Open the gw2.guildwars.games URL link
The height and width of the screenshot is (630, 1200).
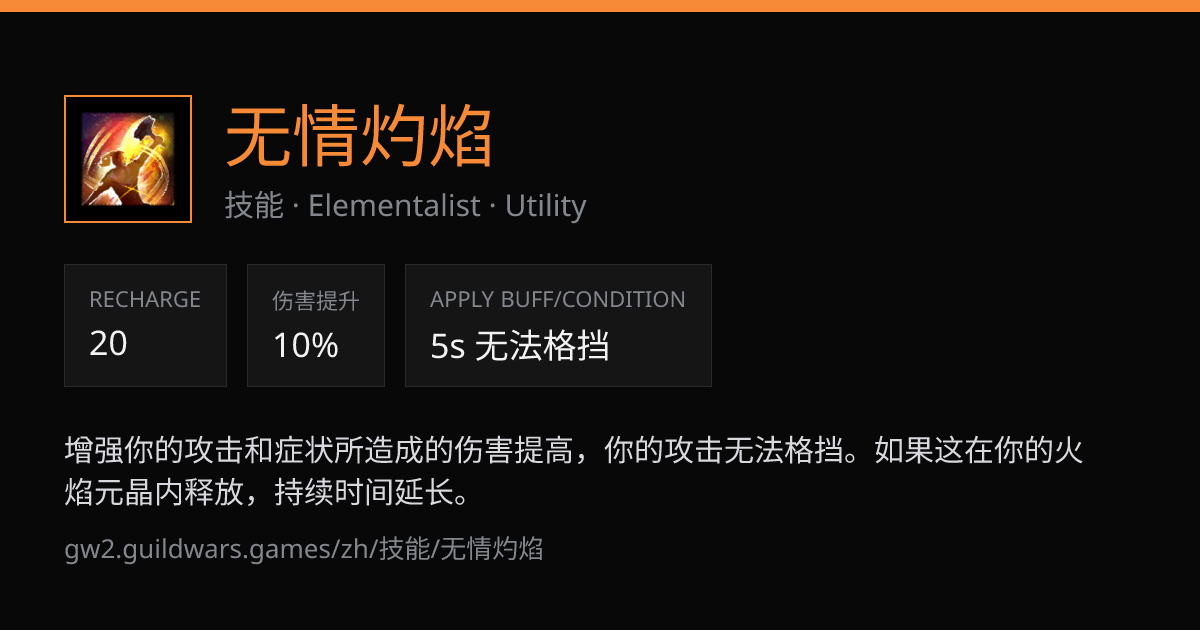pos(304,549)
